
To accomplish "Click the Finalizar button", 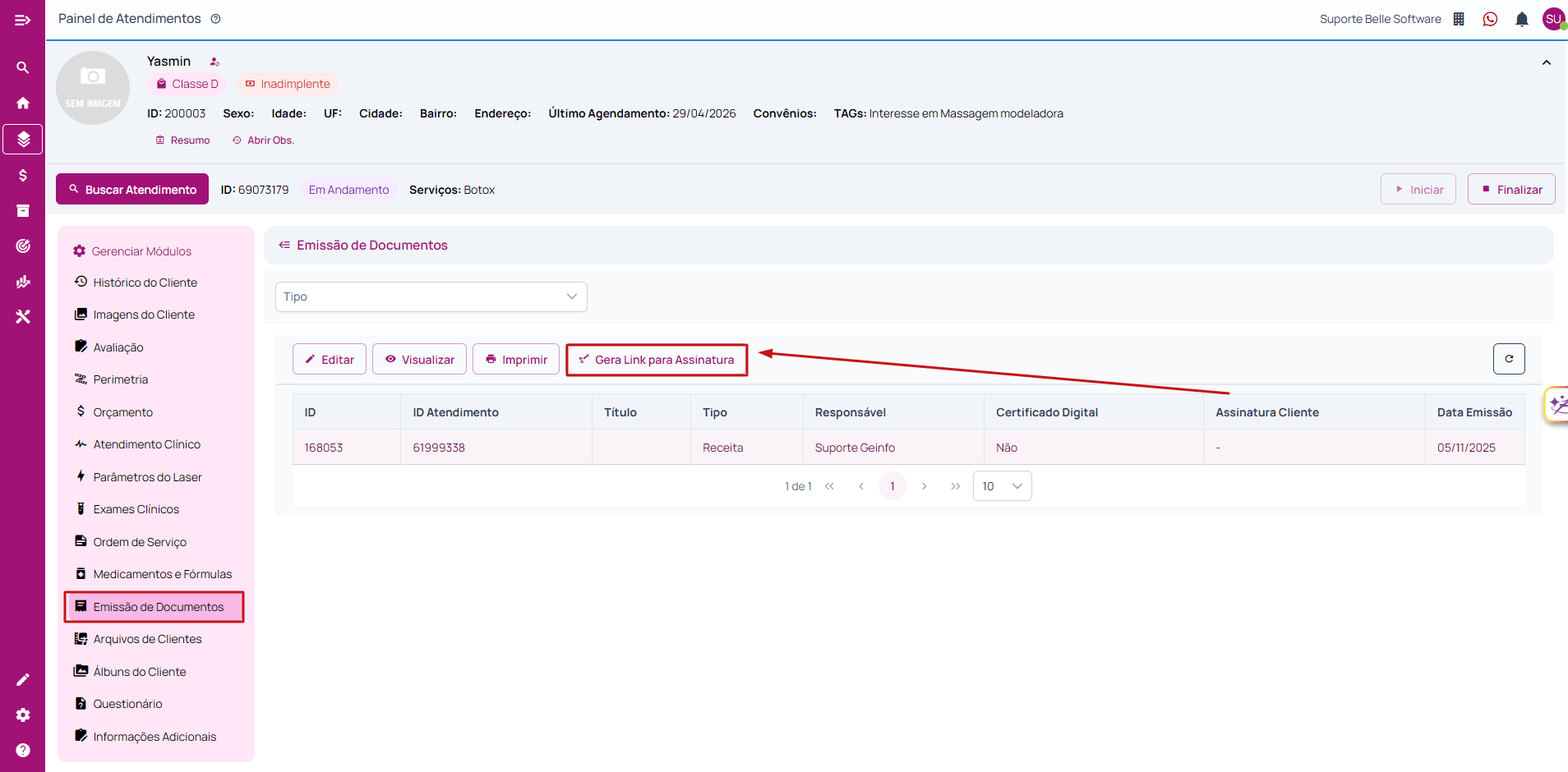I will [1511, 189].
